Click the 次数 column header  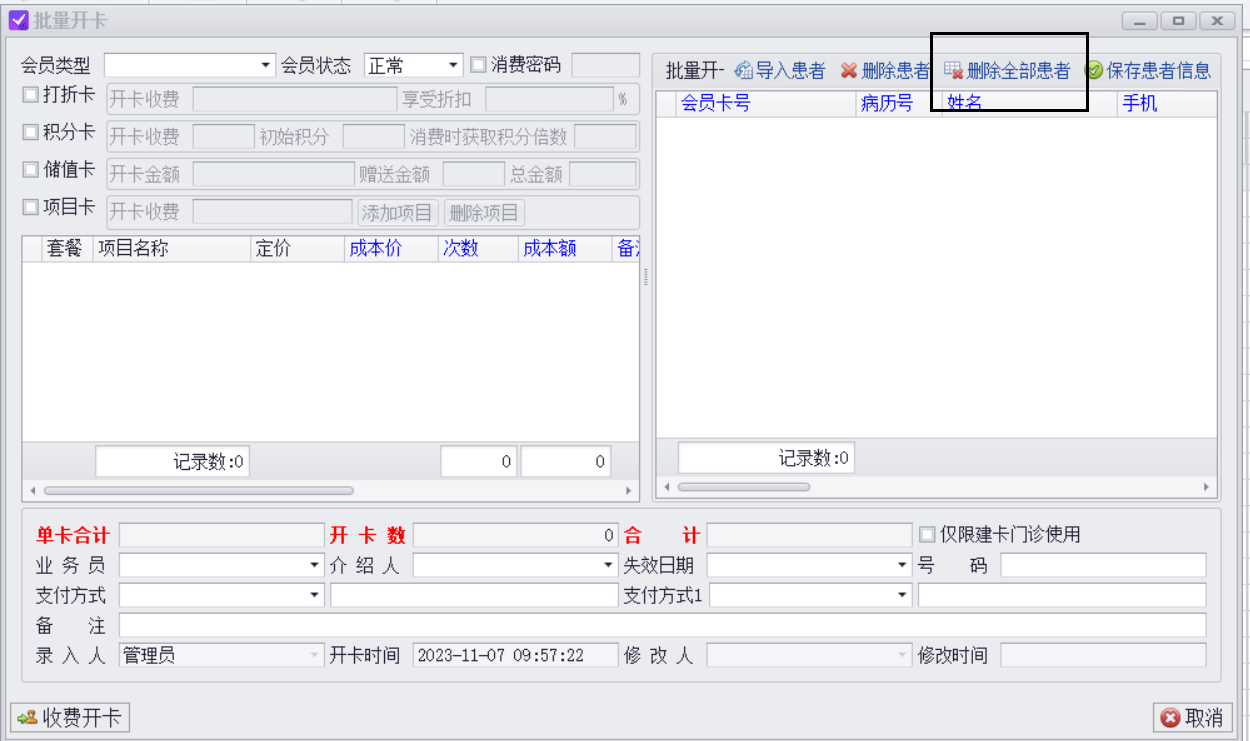point(477,249)
